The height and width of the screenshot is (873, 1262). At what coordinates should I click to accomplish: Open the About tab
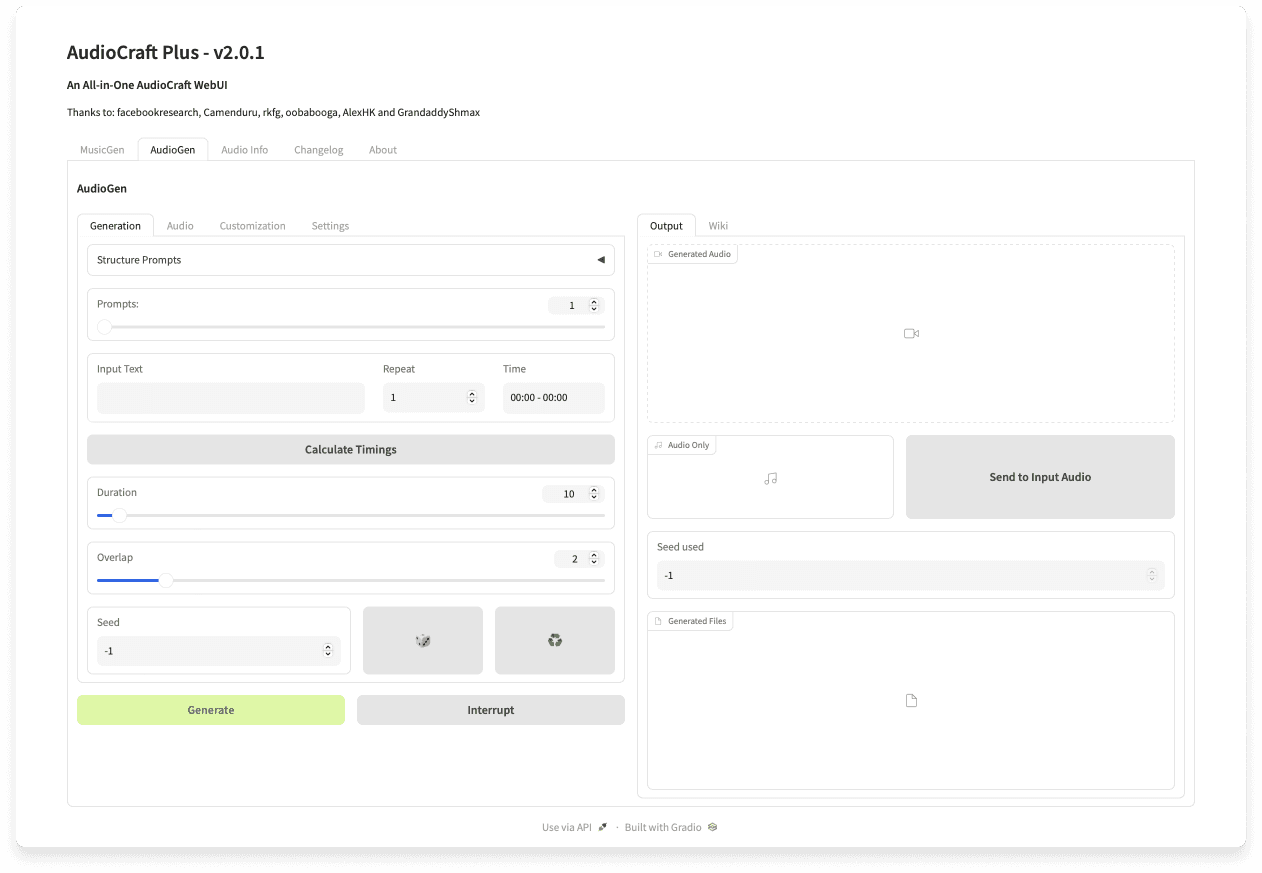click(x=383, y=150)
